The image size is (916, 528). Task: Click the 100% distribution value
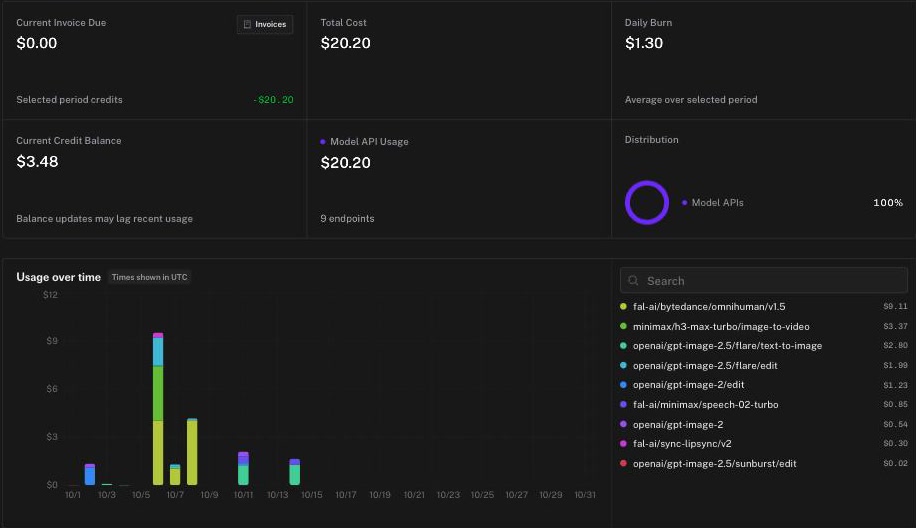tap(888, 203)
